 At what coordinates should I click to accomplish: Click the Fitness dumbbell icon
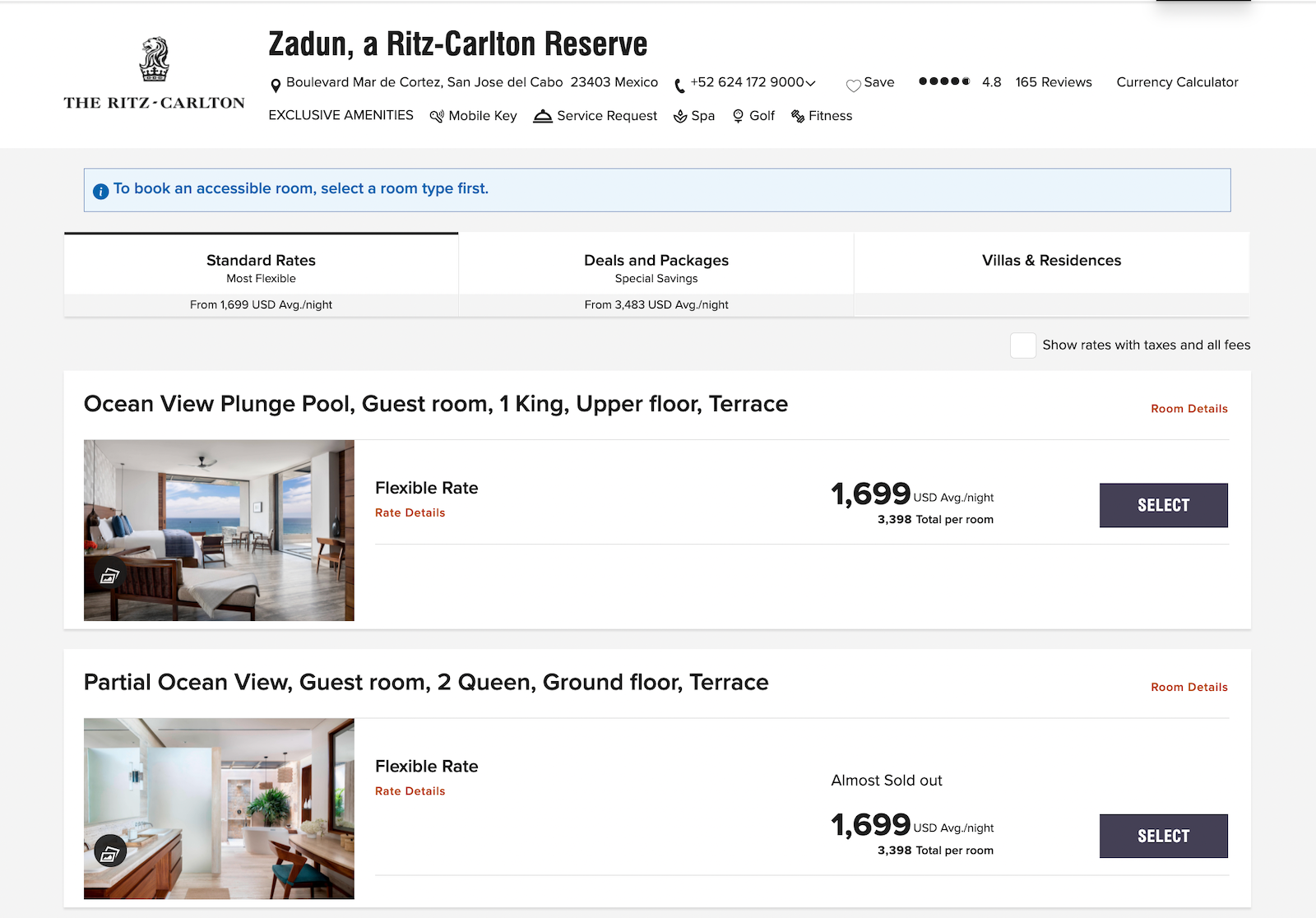[797, 116]
